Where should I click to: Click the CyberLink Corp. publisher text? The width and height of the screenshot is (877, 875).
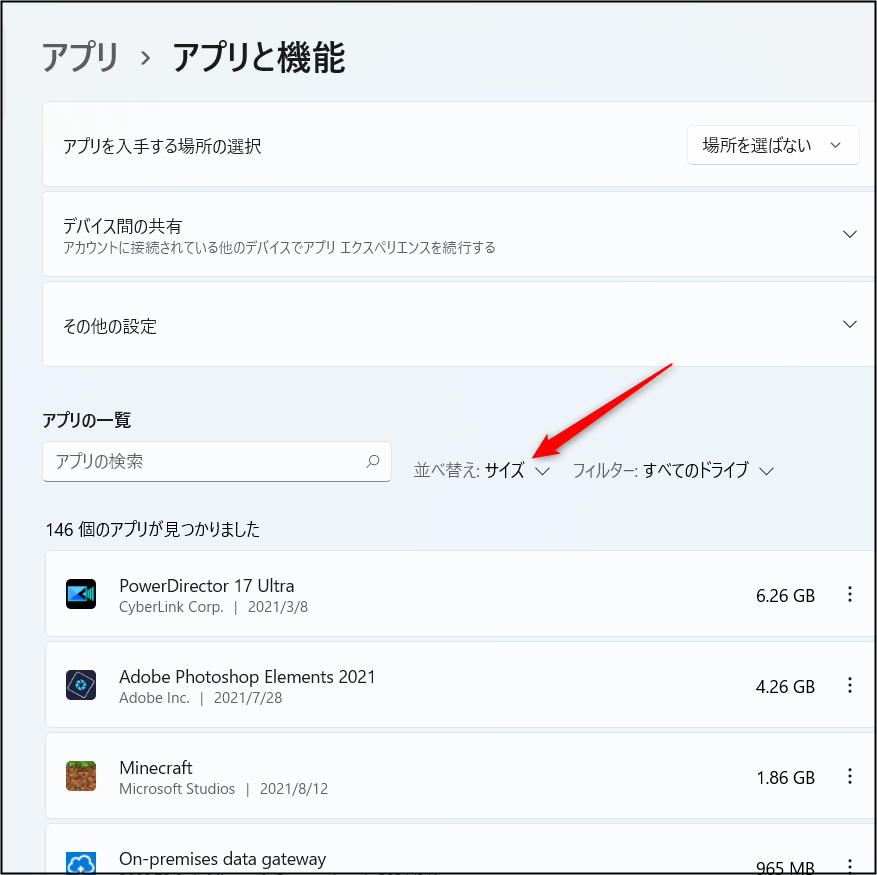coord(171,607)
